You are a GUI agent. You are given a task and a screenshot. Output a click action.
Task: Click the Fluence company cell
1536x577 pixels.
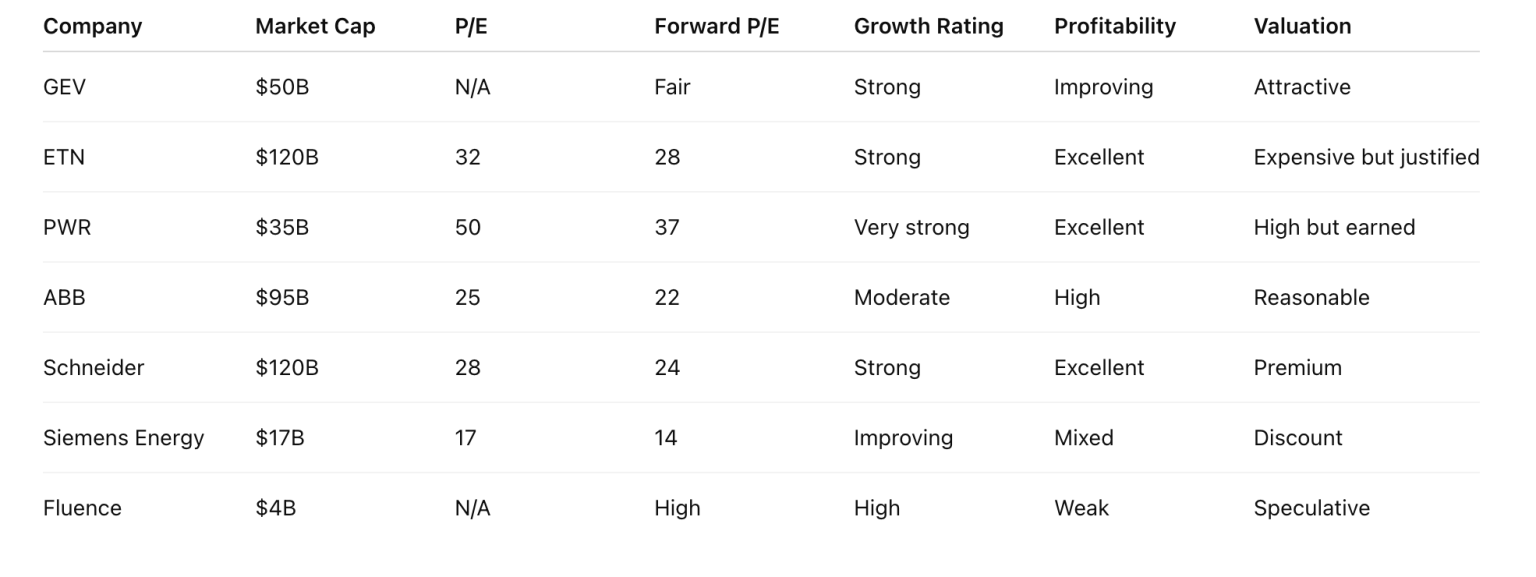82,508
